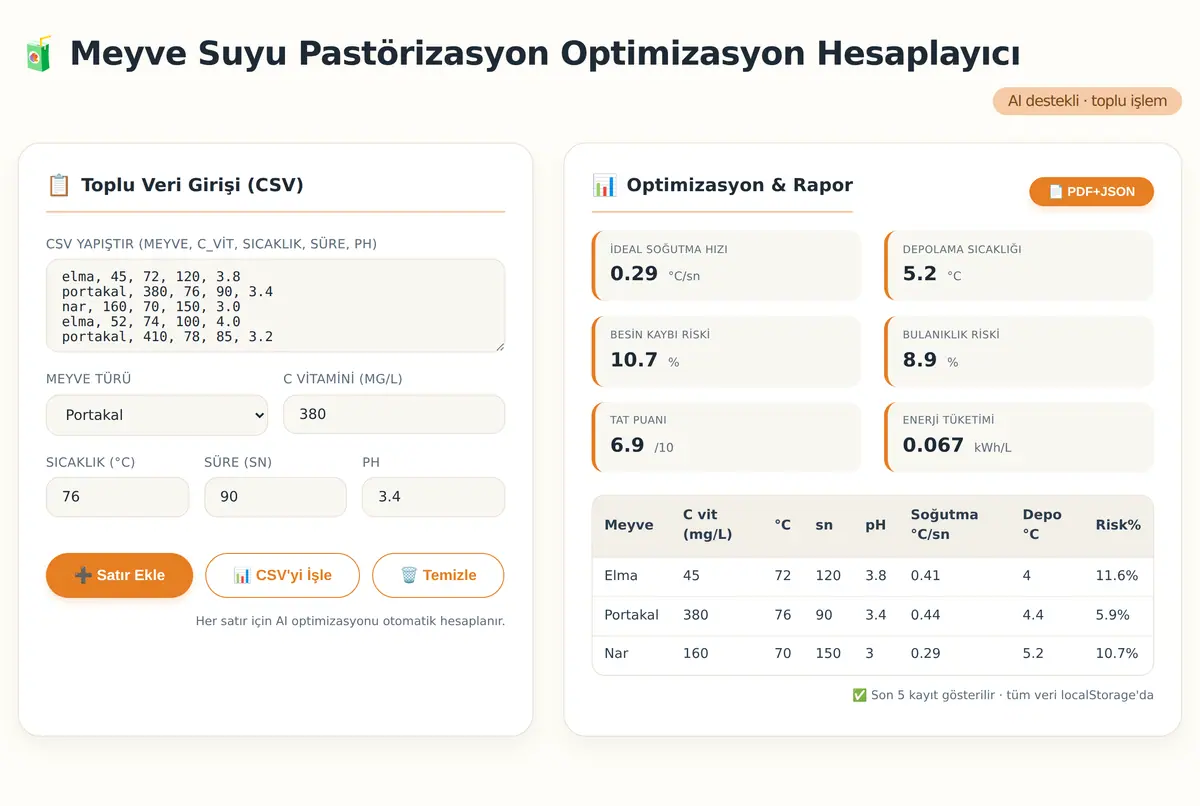Click the green checkmark icon in footer note
Screen dimensions: 1200x806
pyautogui.click(x=859, y=695)
